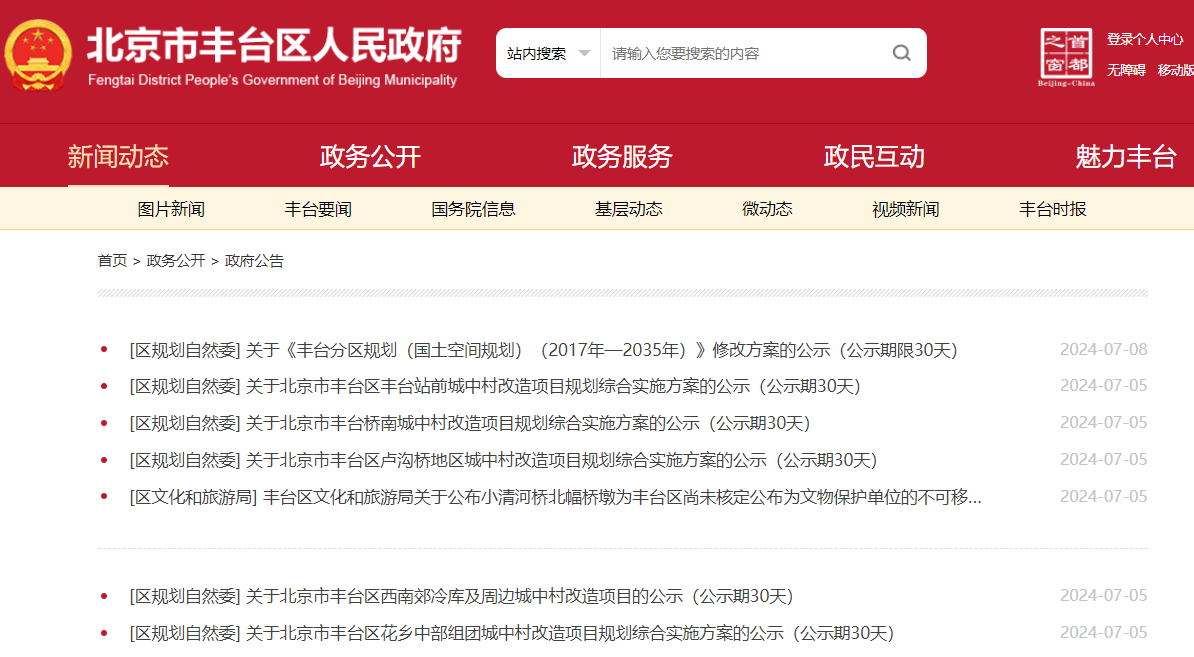This screenshot has height=657, width=1194.
Task: Click the date beside 卢沟桥地区 notice
Action: tap(1103, 460)
